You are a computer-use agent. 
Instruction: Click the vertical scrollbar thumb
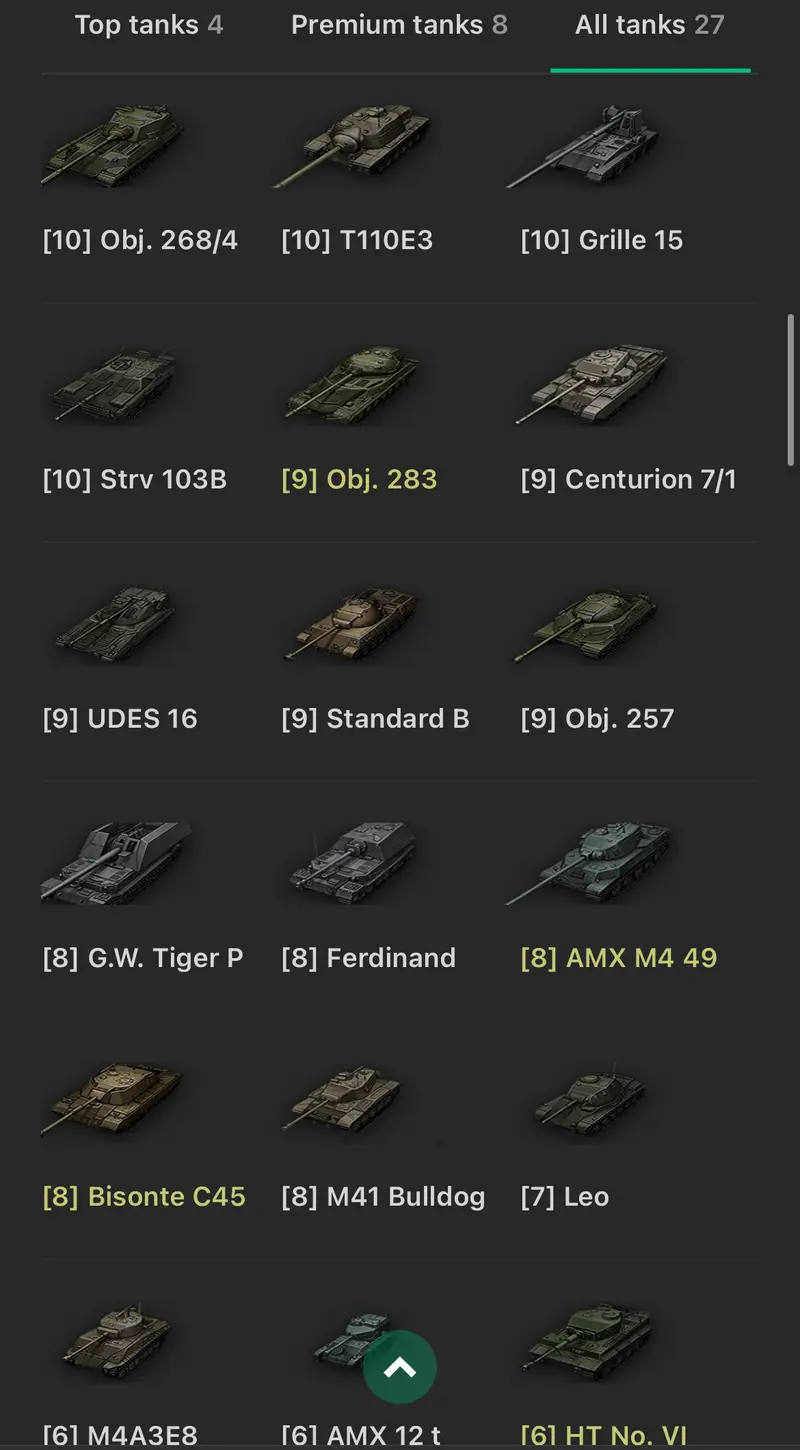point(791,385)
